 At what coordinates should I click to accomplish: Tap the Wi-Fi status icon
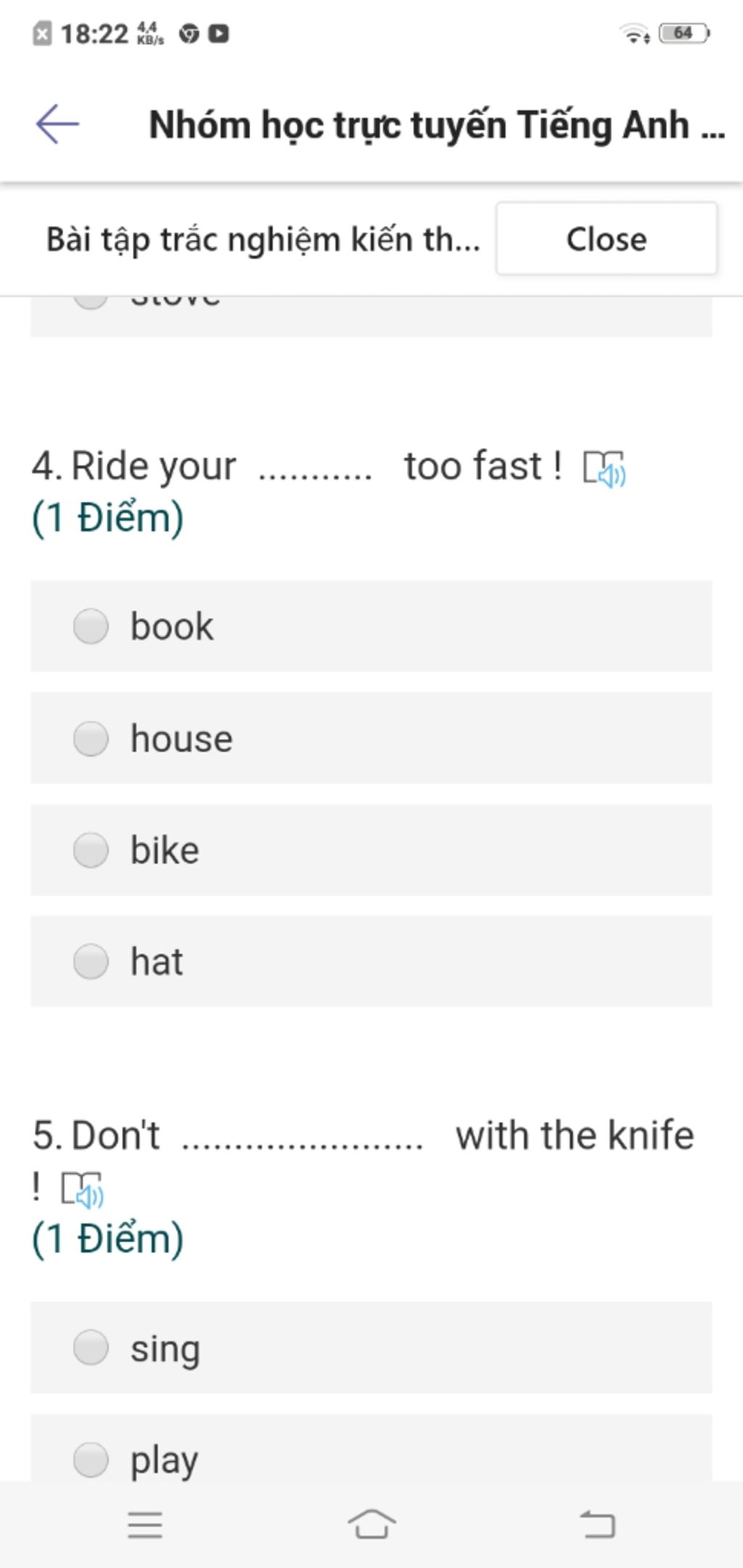pos(634,33)
